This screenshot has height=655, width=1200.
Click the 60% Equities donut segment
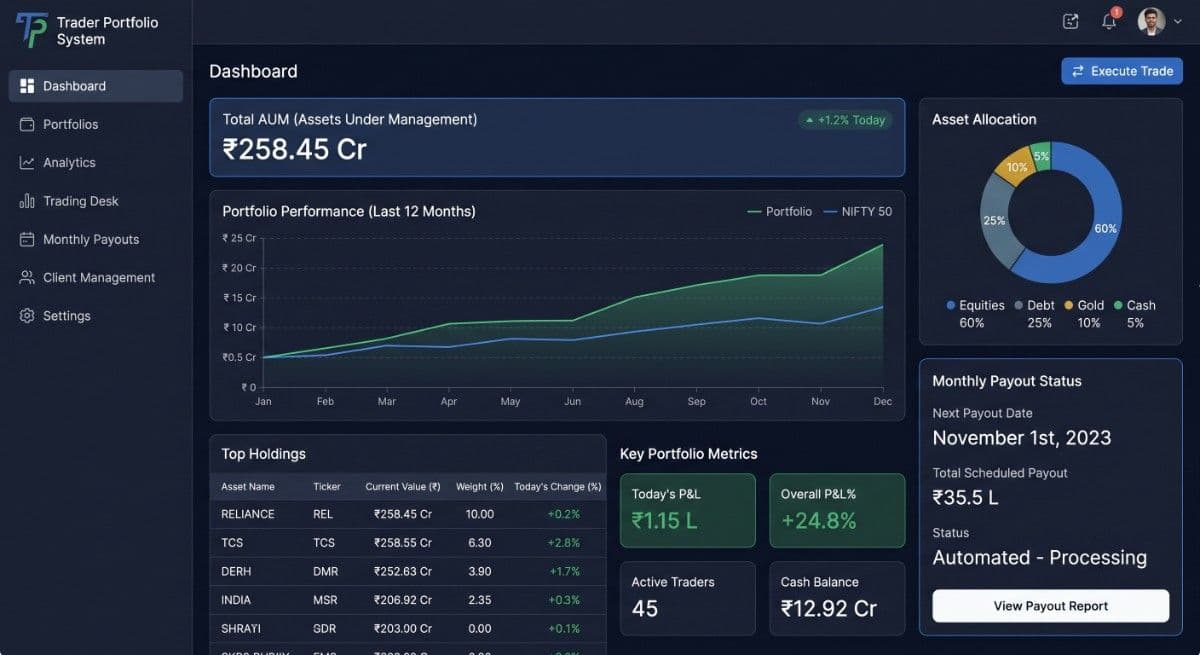coord(1105,229)
